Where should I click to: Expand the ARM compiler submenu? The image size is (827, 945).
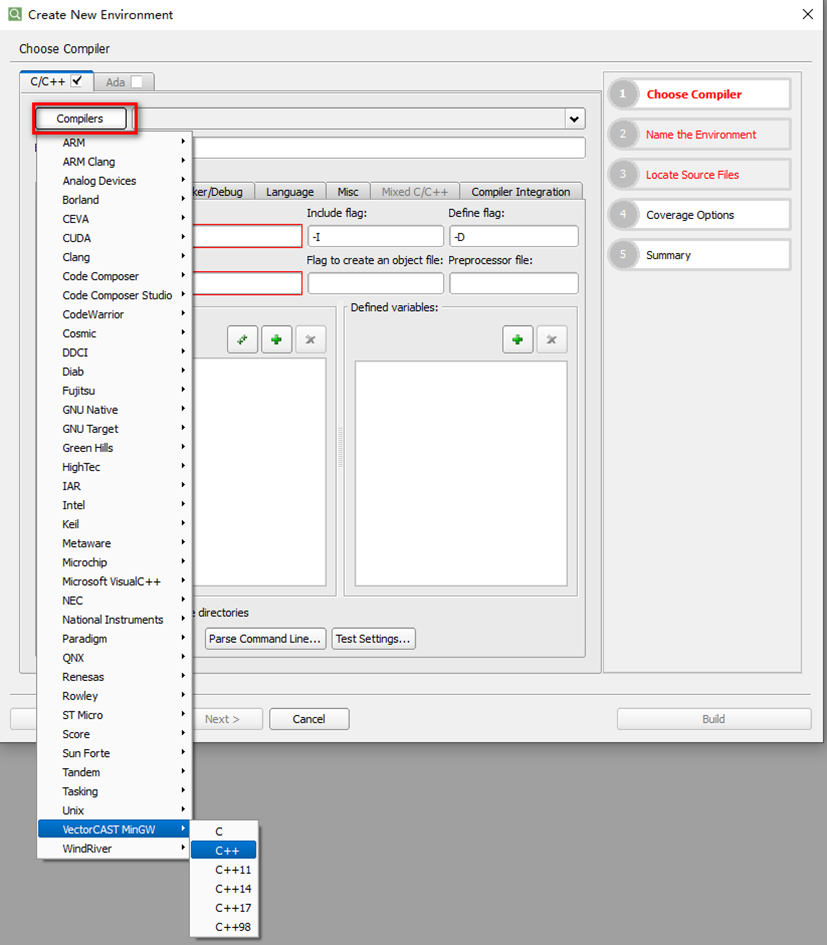tap(115, 143)
